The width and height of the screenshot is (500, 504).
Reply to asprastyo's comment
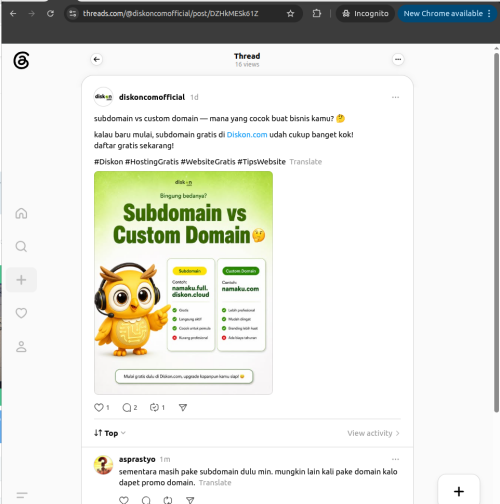(146, 500)
